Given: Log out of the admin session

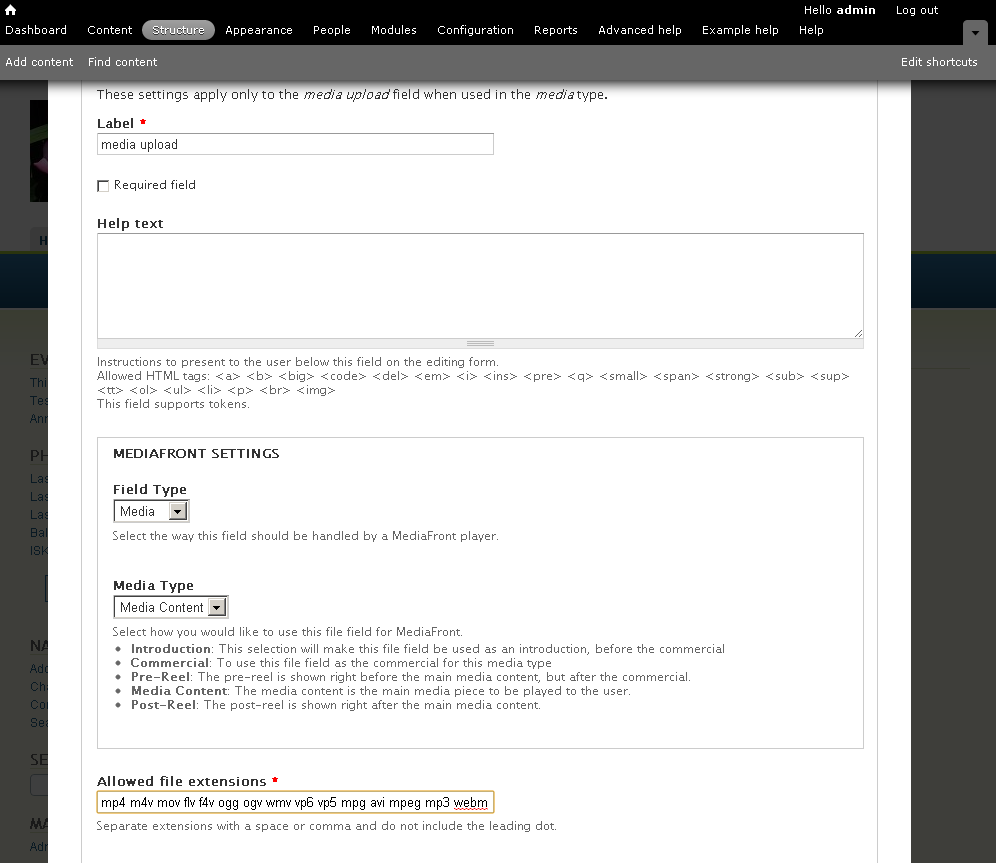Looking at the screenshot, I should coord(916,10).
